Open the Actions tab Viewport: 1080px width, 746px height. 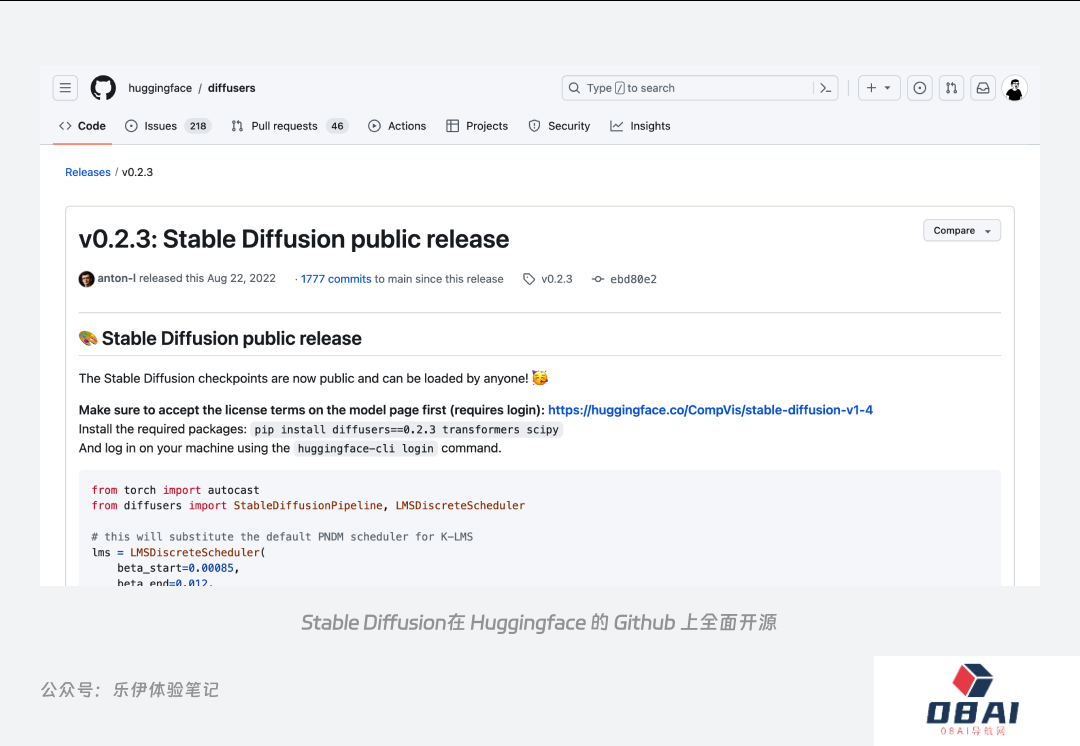pyautogui.click(x=397, y=126)
